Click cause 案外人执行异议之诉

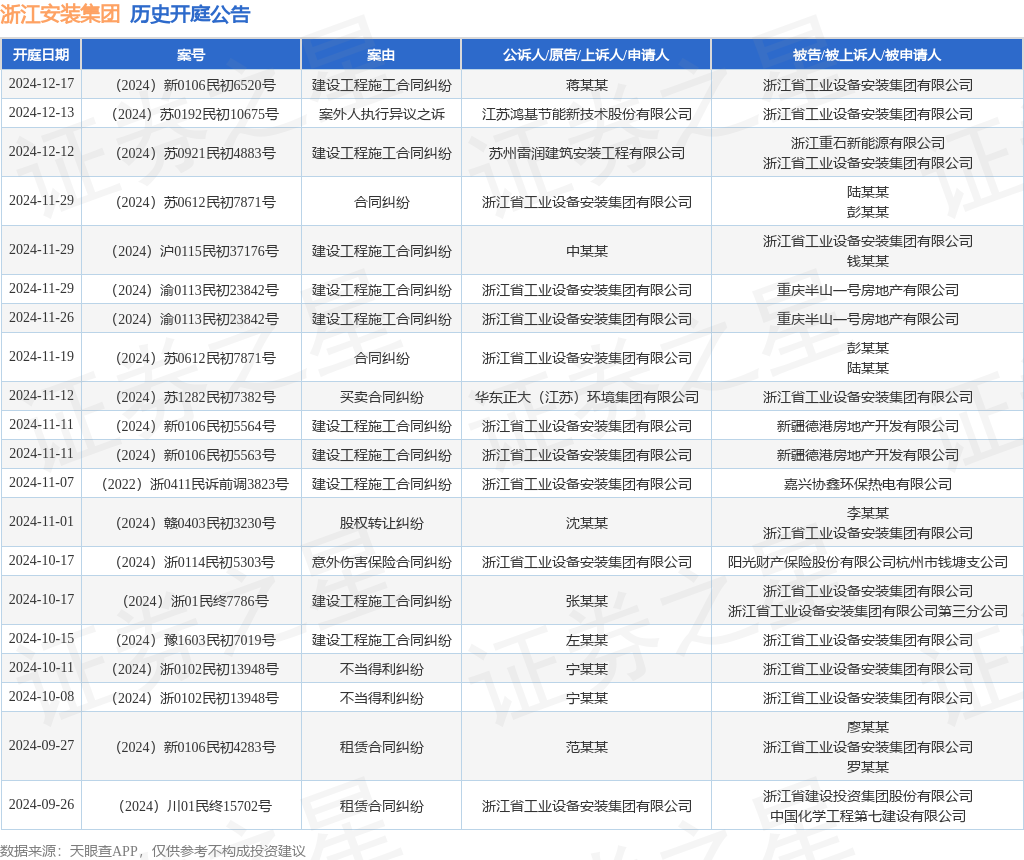381,114
